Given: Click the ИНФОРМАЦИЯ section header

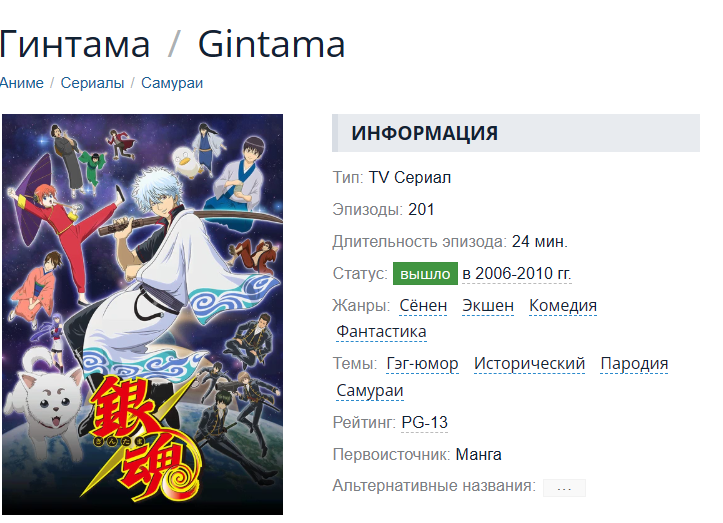Looking at the screenshot, I should [x=516, y=133].
